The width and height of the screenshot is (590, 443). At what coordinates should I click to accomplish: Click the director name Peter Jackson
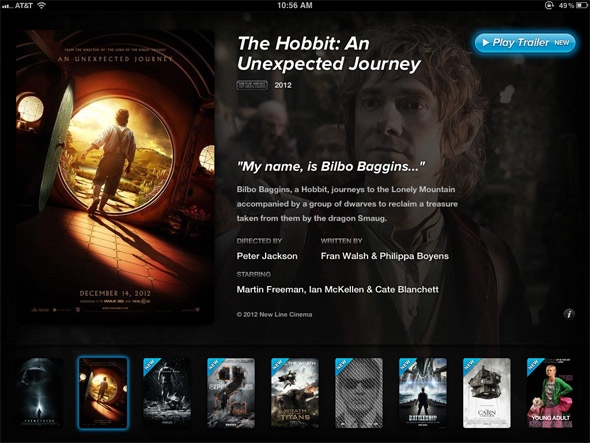pyautogui.click(x=267, y=256)
